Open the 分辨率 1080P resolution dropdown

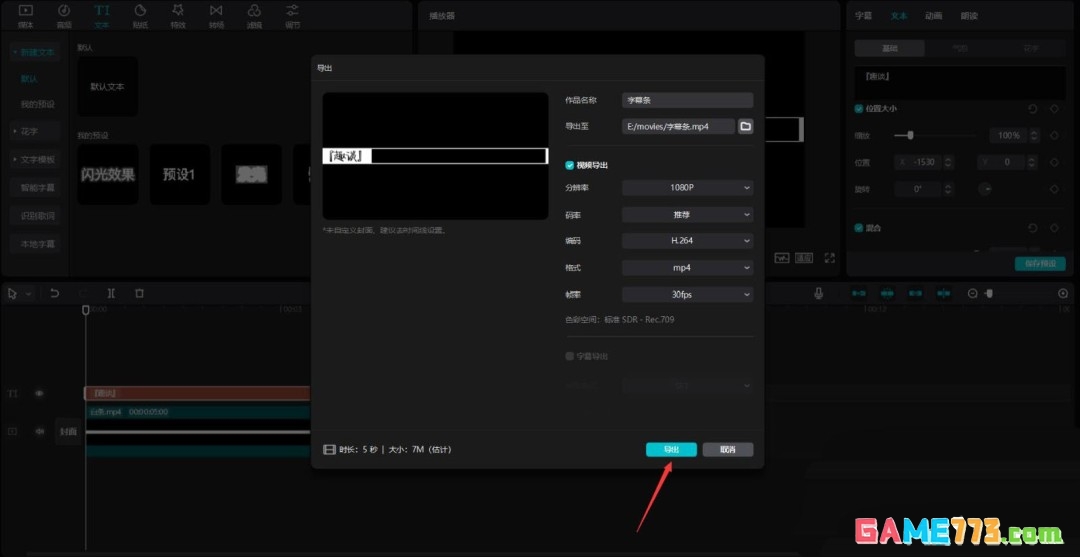coord(687,187)
